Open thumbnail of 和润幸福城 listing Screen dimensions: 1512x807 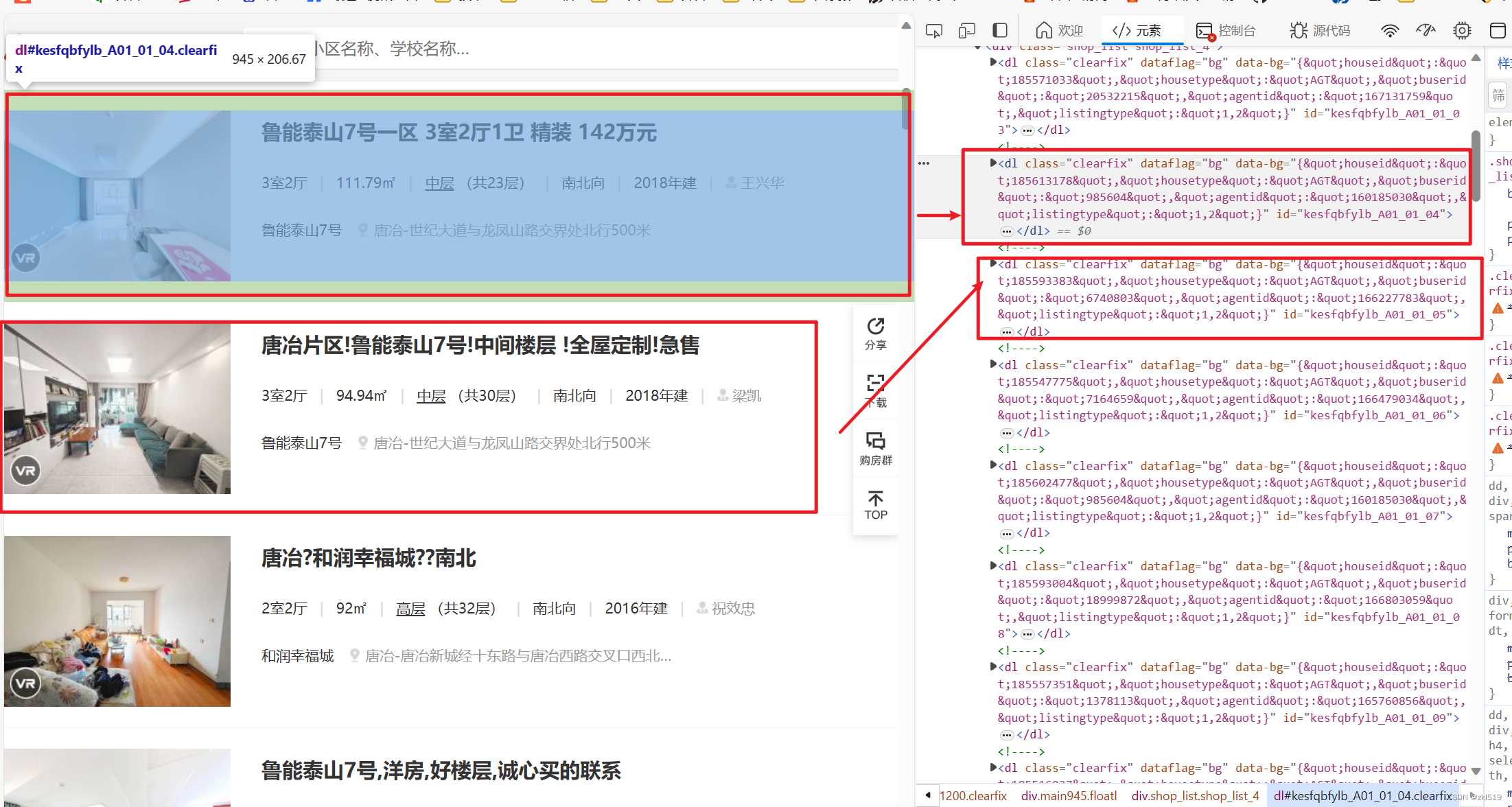(117, 622)
